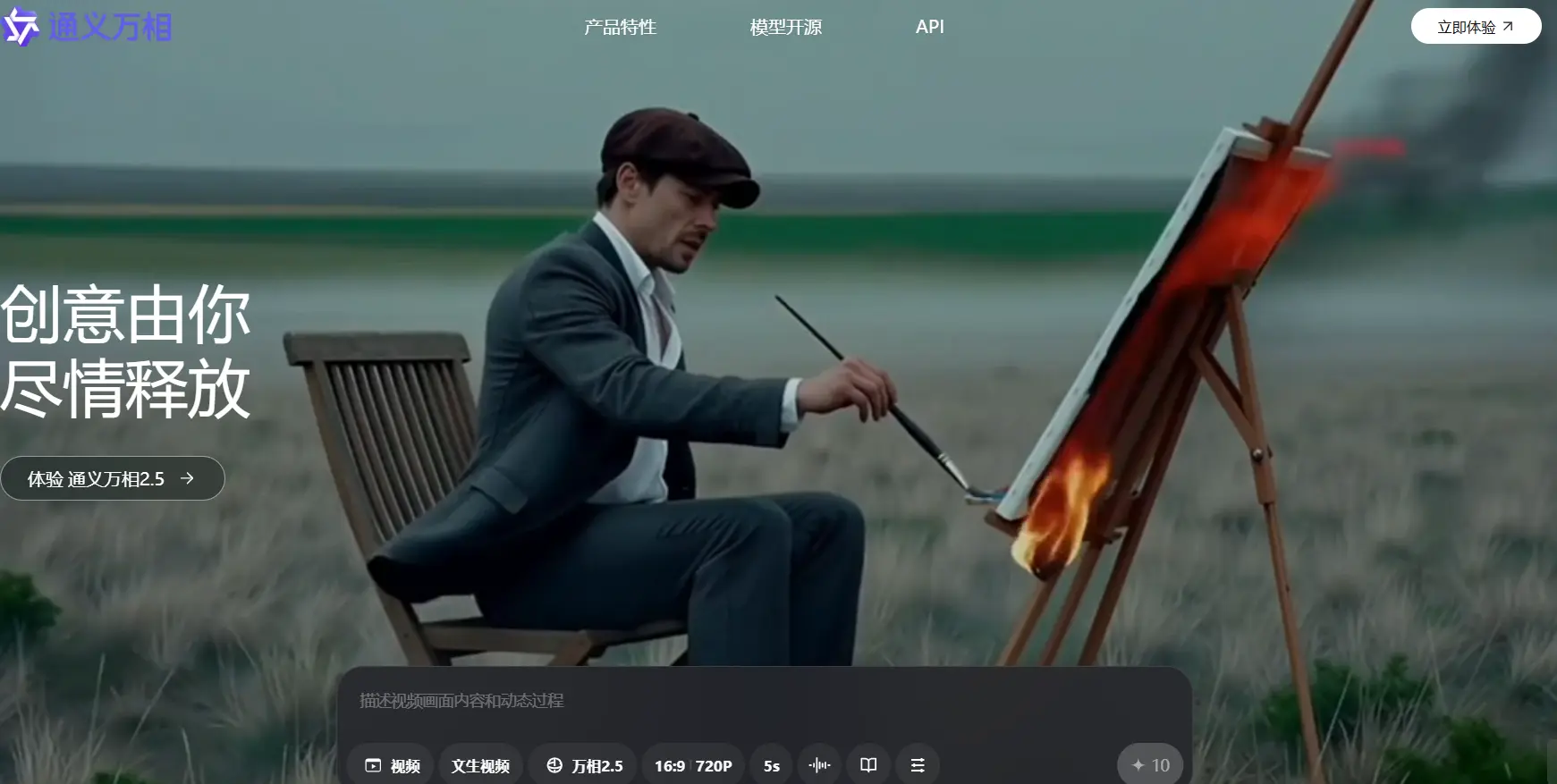Viewport: 1557px width, 784px height.
Task: Expand the 文生视频 type dropdown
Action: point(480,765)
